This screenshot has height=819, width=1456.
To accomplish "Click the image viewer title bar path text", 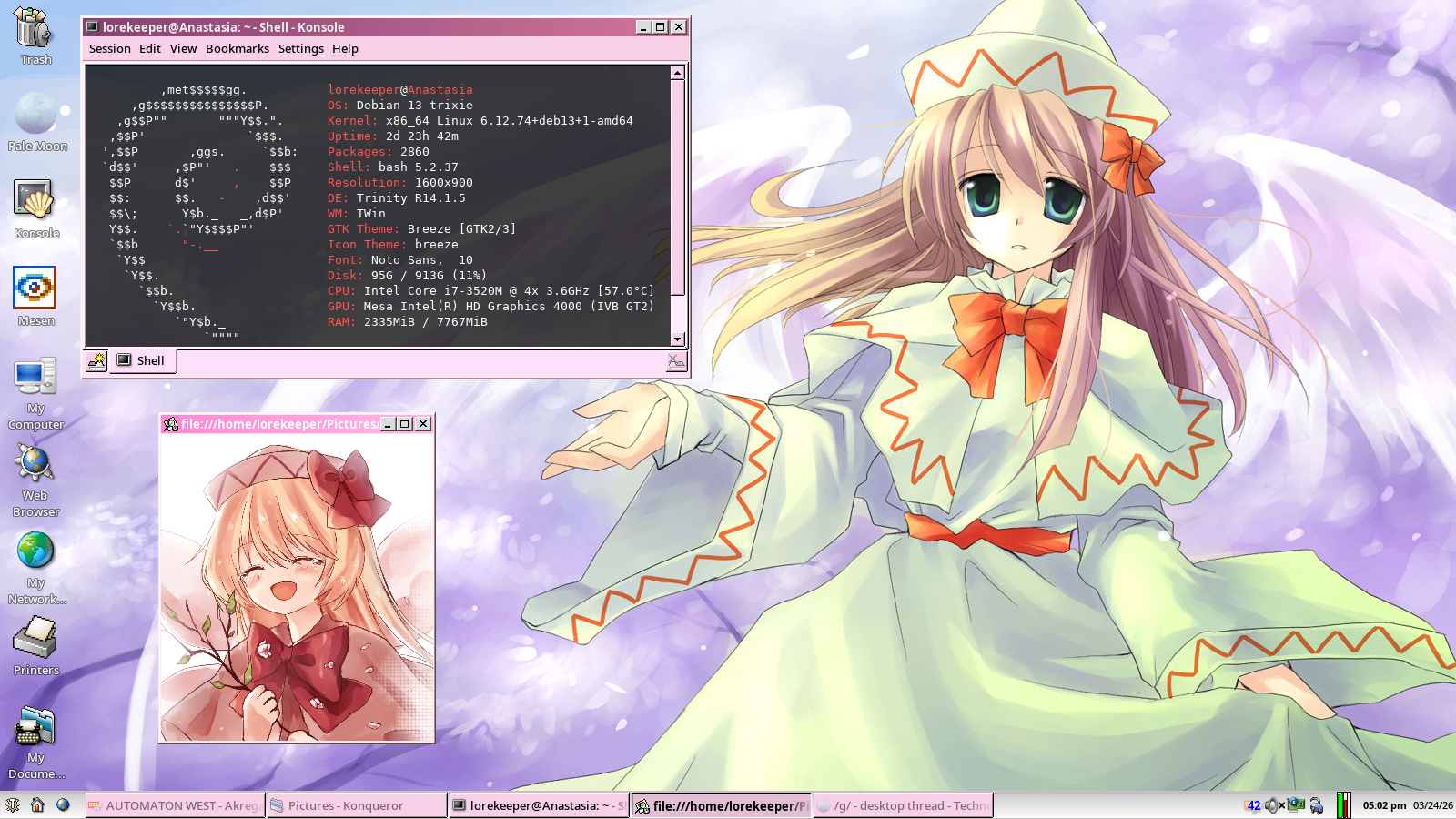I will point(278,424).
